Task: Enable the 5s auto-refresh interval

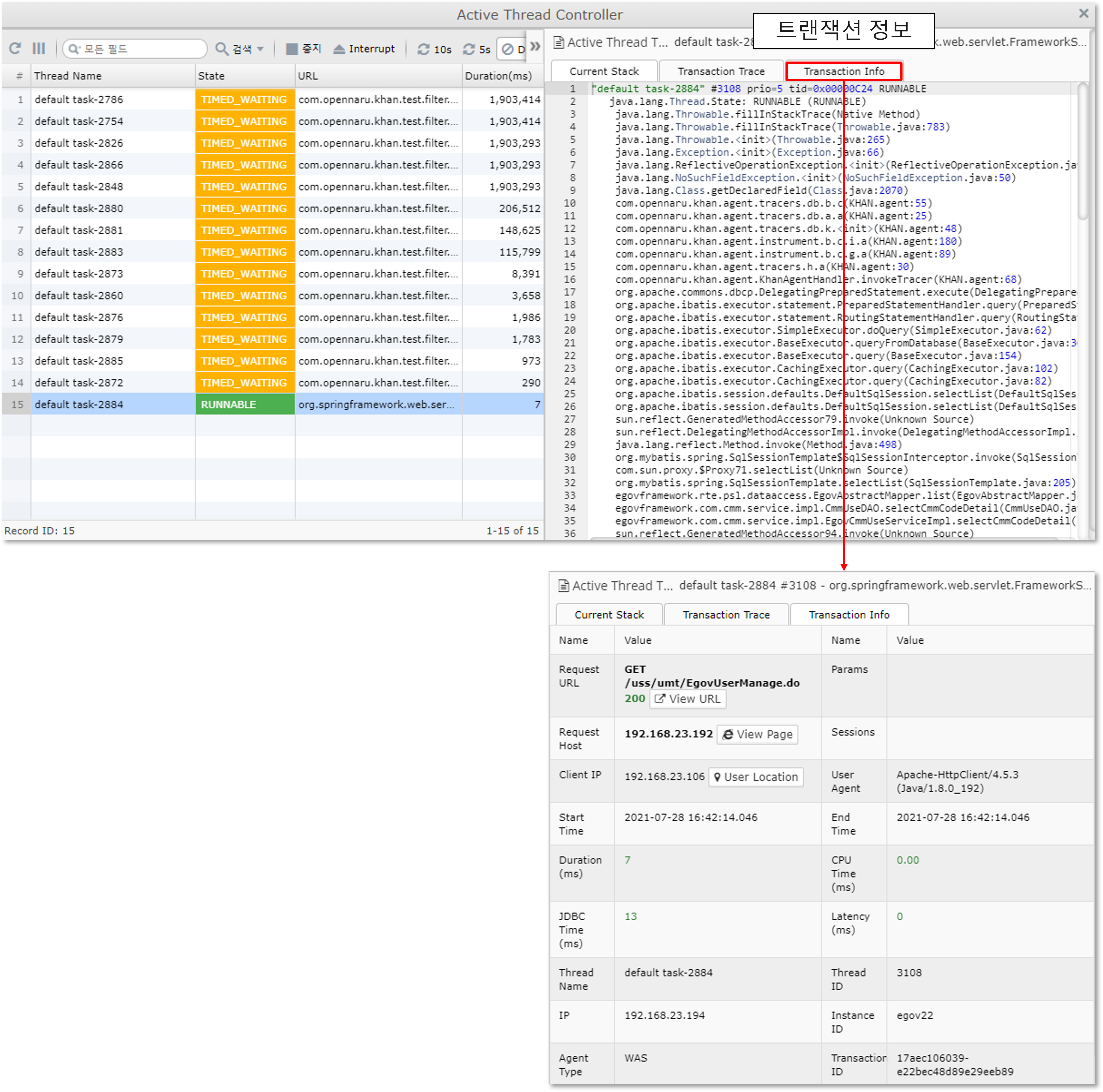Action: pos(477,49)
